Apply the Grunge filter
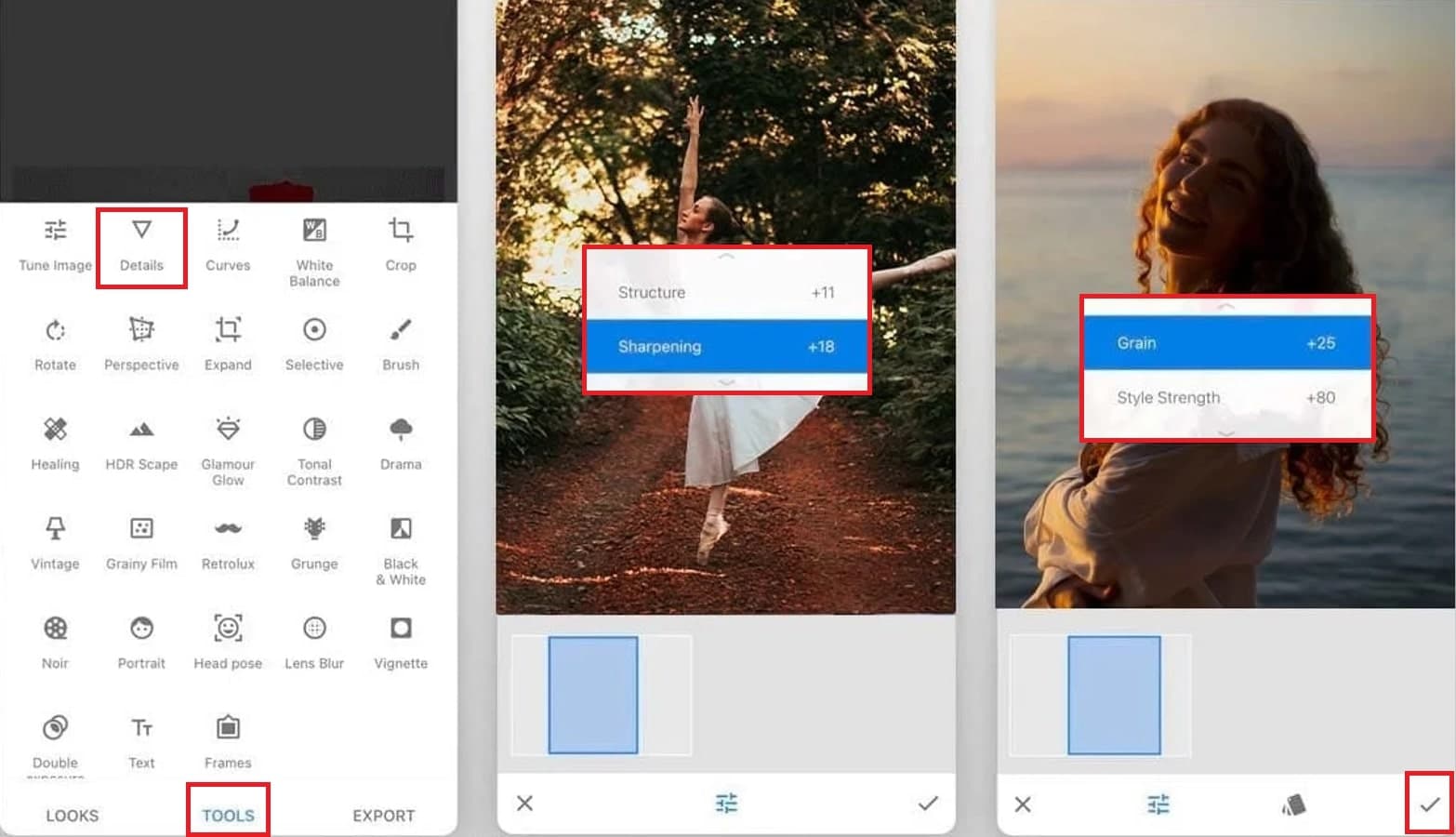 [x=314, y=543]
